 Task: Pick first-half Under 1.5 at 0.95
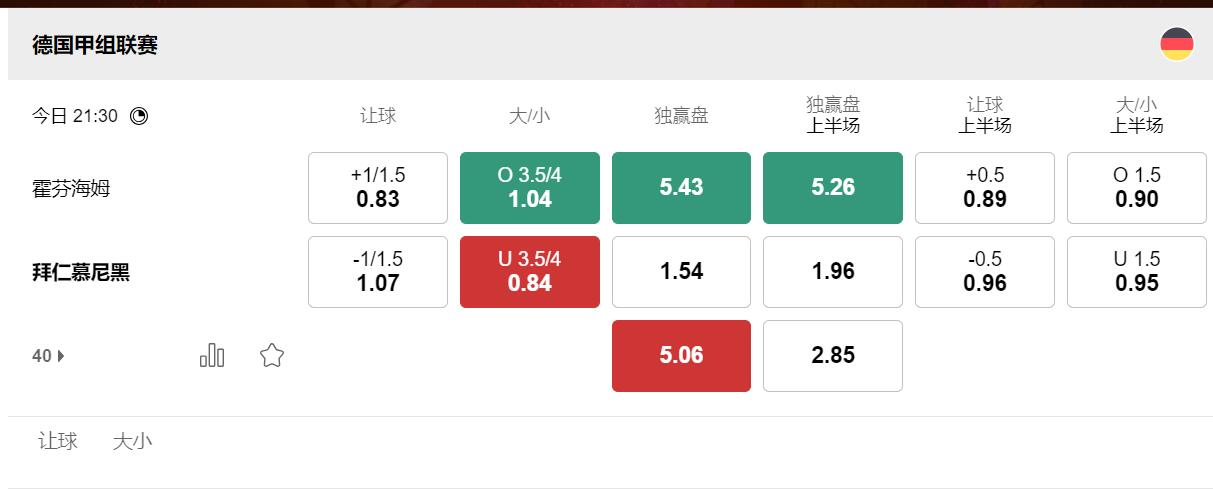coord(1137,272)
